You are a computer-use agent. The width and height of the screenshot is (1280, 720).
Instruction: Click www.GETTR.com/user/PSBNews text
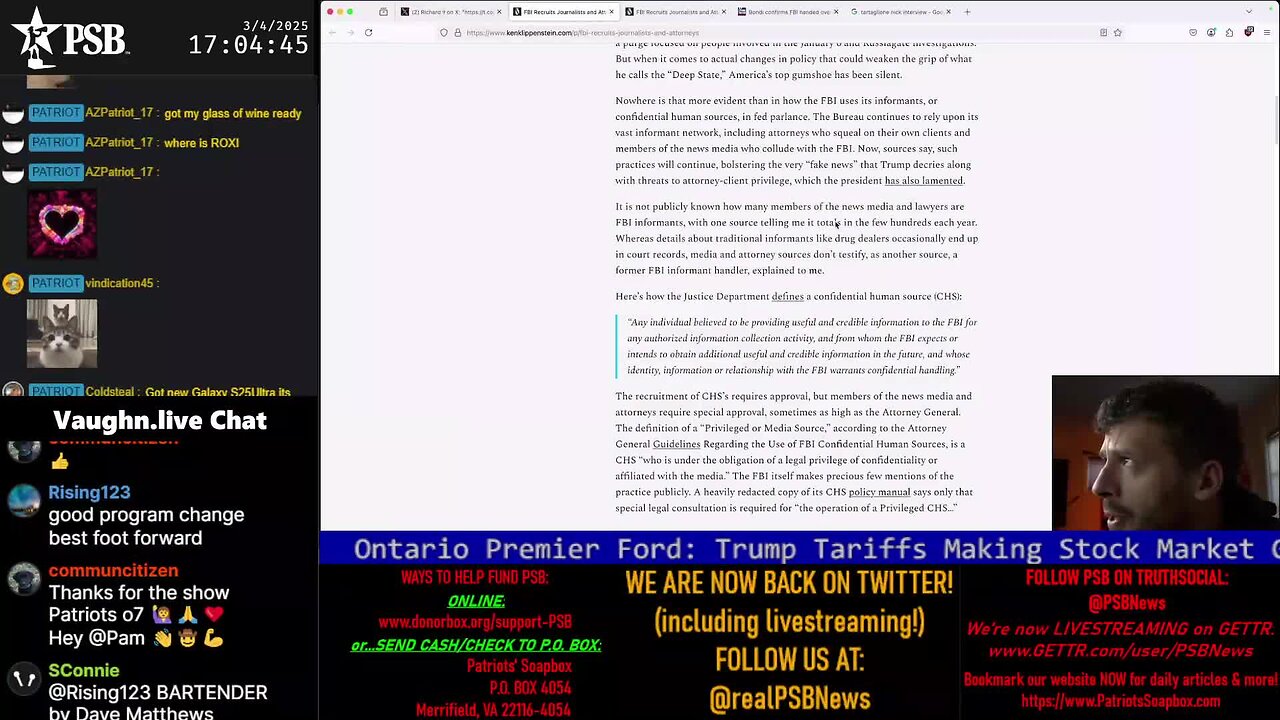1120,651
